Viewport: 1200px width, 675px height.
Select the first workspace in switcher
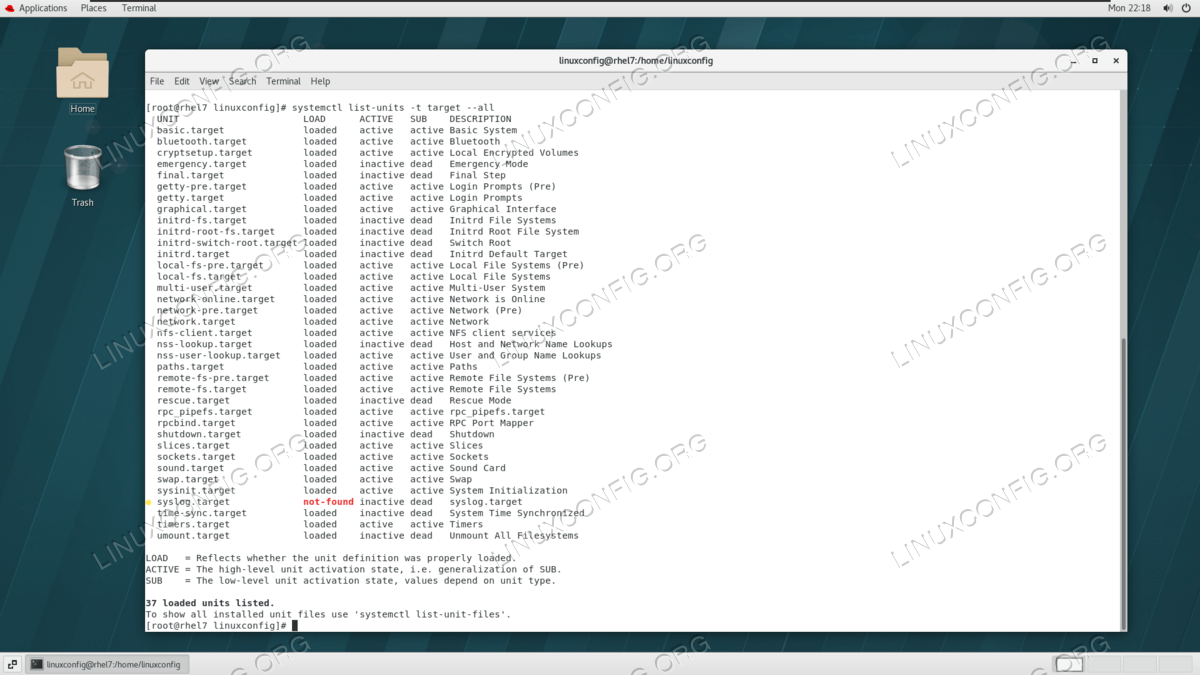[x=1069, y=664]
